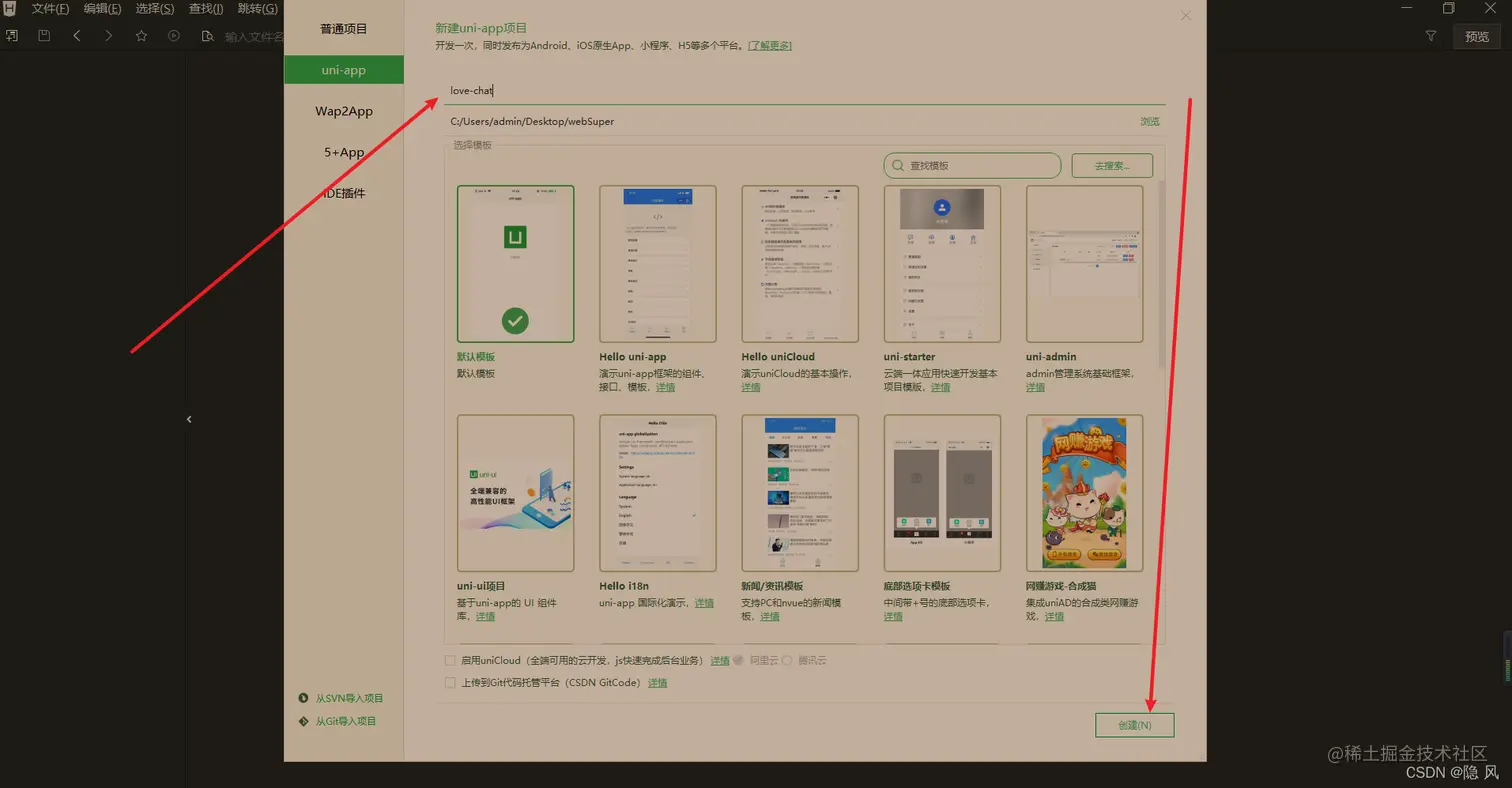Screen dimensions: 1512x788
Task: Select the uni-starter template thumbnail
Action: click(942, 264)
